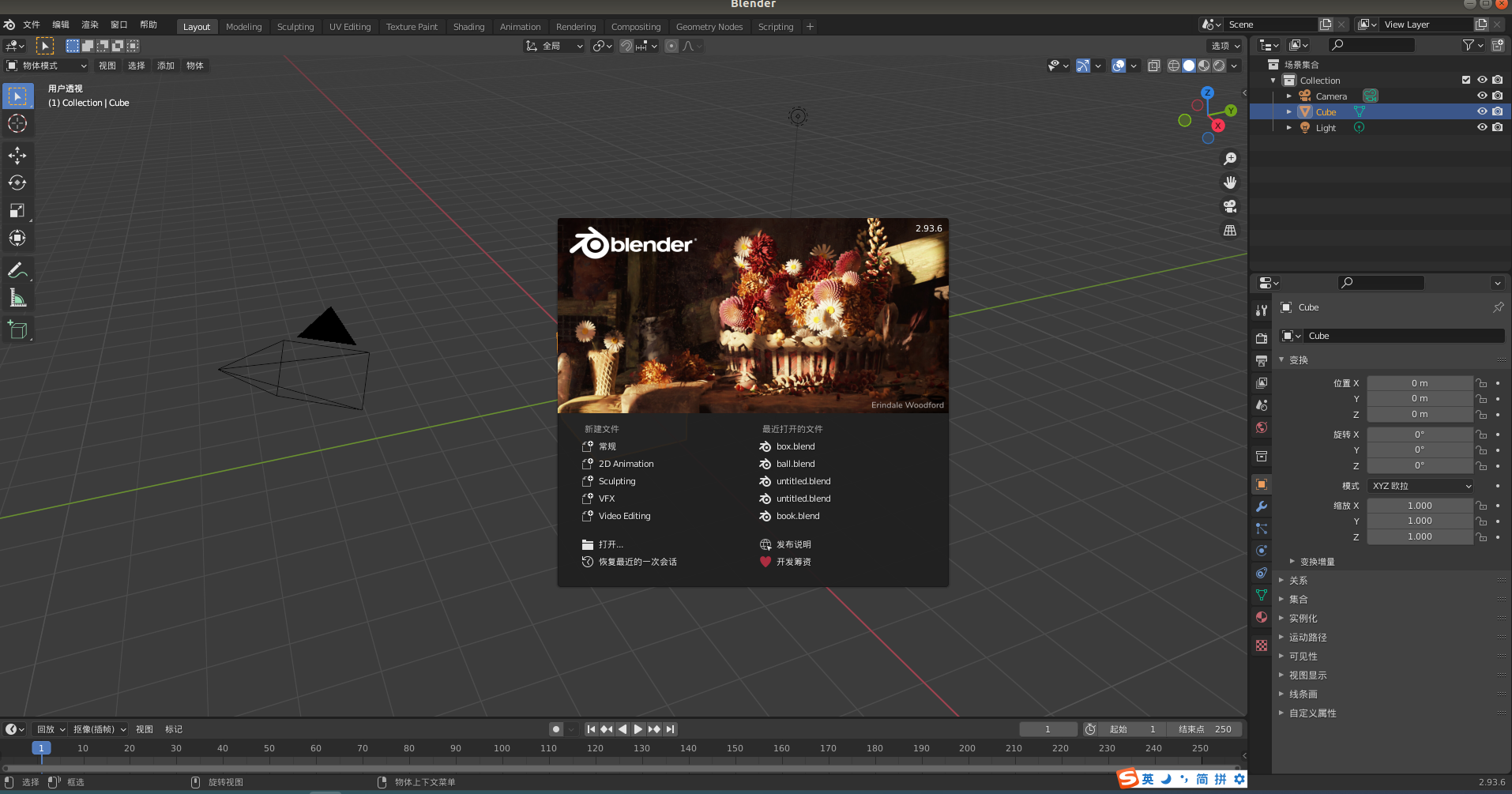Toggle camera view icon in viewport
This screenshot has height=794, width=1512.
tap(1230, 206)
